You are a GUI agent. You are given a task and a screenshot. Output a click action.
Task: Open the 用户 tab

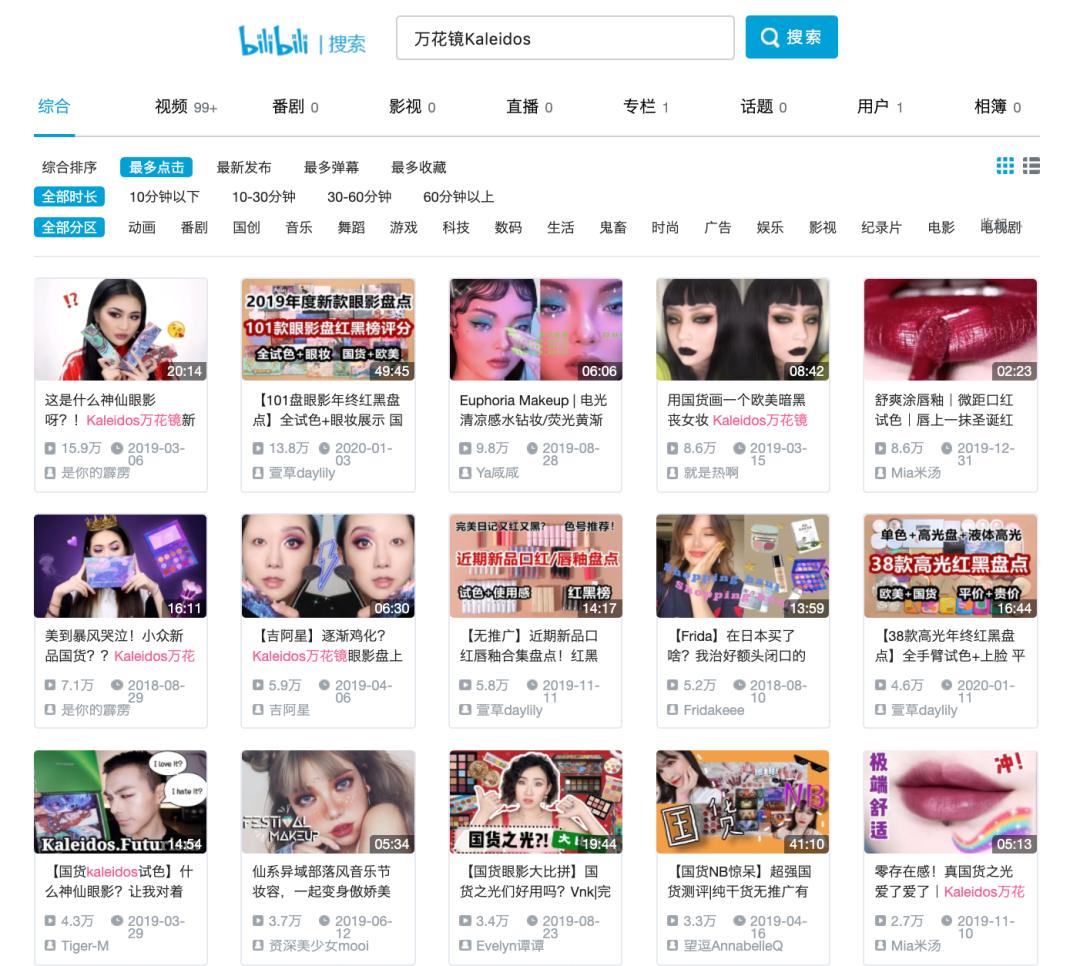point(880,107)
